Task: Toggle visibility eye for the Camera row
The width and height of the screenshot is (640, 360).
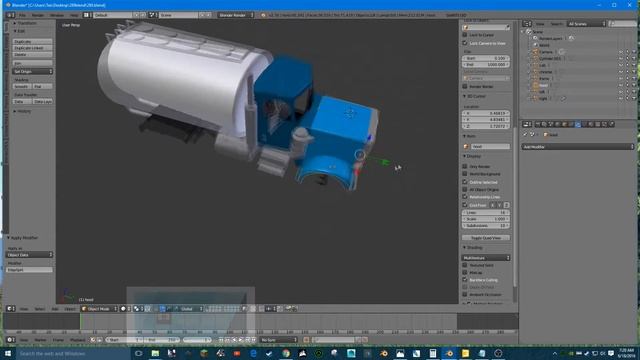Action: pyautogui.click(x=621, y=52)
